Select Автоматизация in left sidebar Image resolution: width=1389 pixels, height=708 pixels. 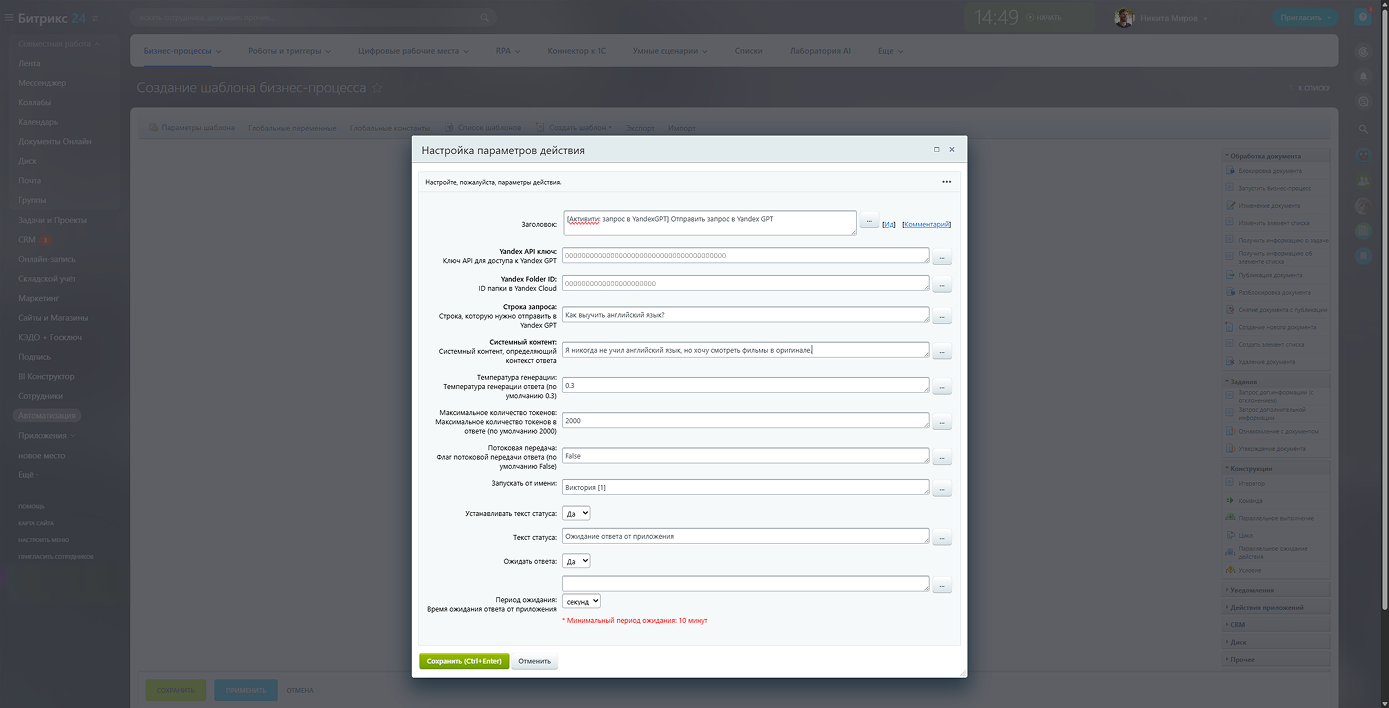point(47,415)
